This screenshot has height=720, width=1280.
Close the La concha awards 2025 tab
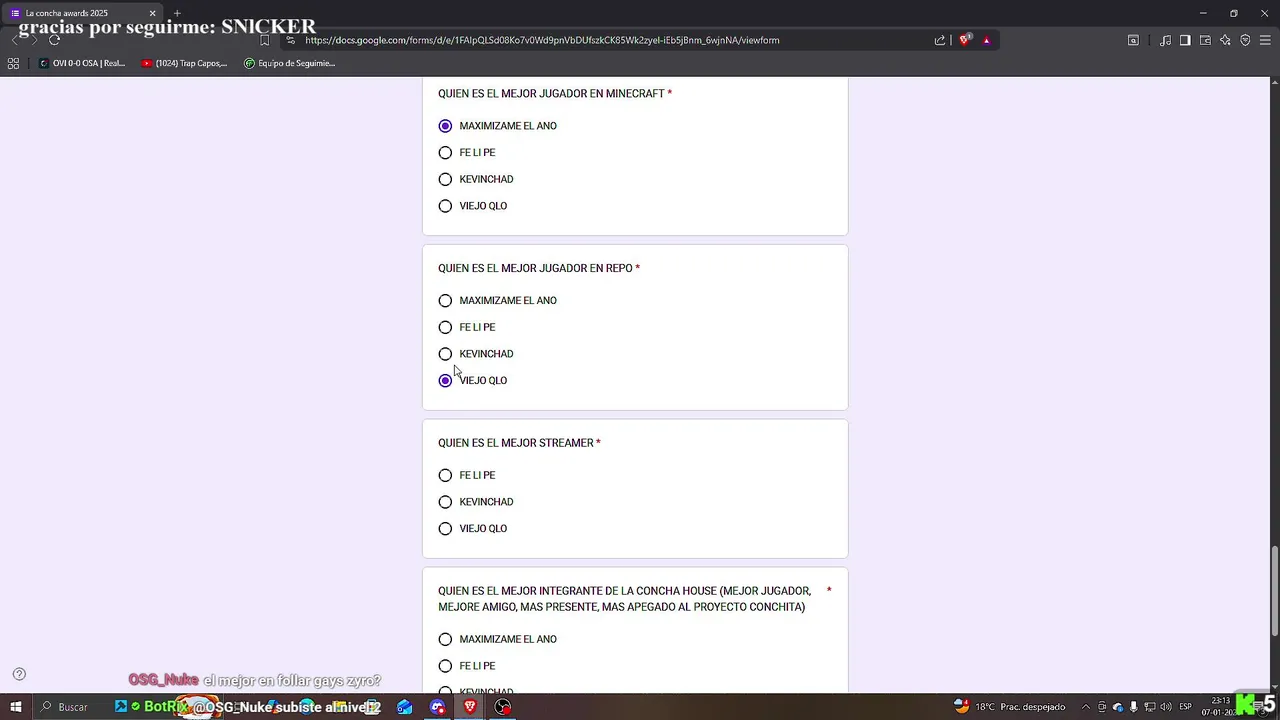tap(153, 13)
